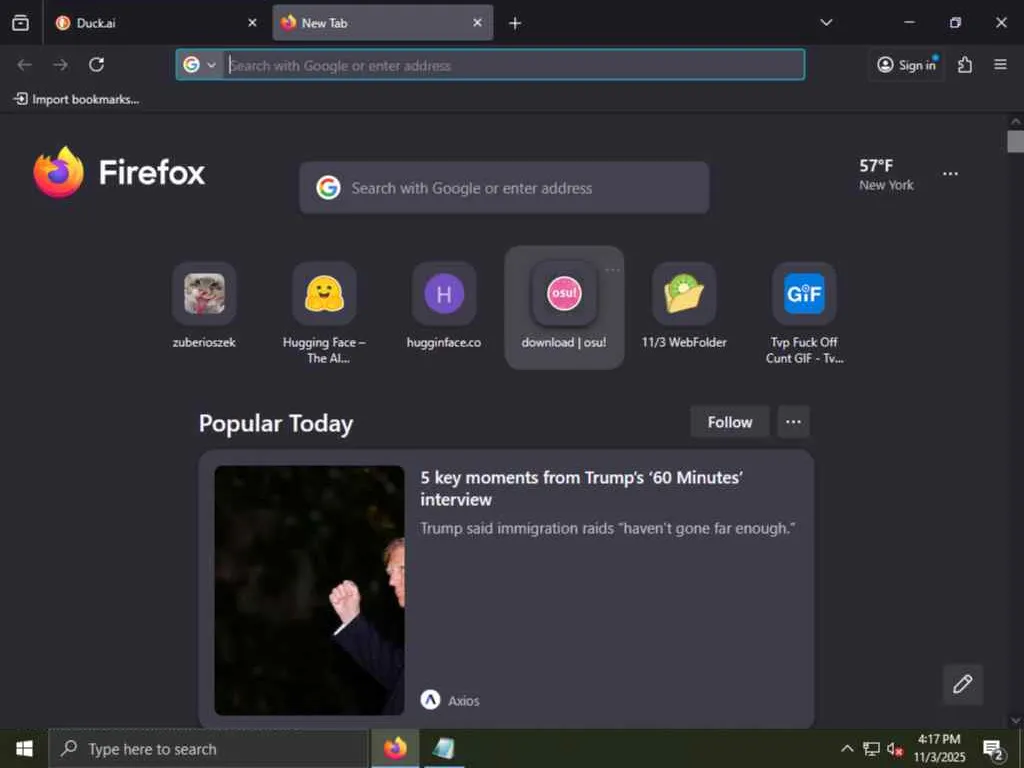The height and width of the screenshot is (768, 1024).
Task: Switch to the Duck.ai tab
Action: 155,23
